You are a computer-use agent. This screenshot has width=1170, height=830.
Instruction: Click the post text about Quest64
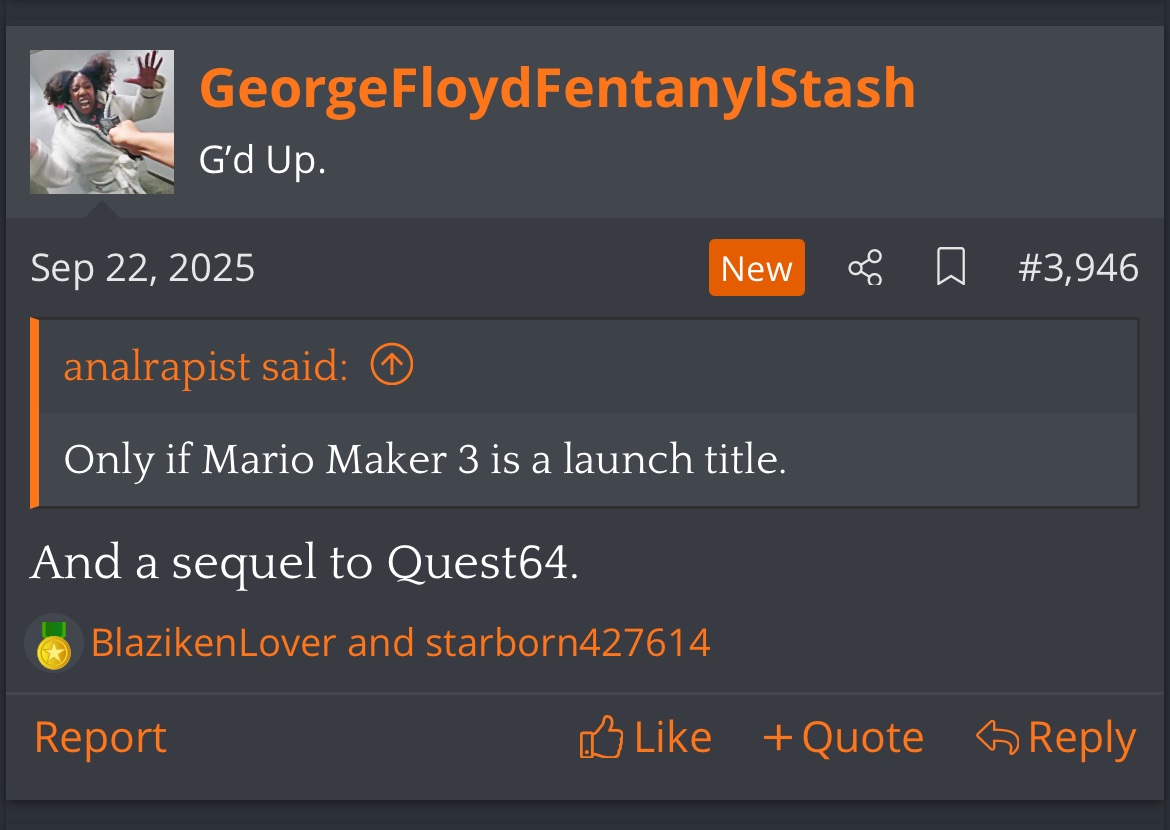[x=304, y=563]
